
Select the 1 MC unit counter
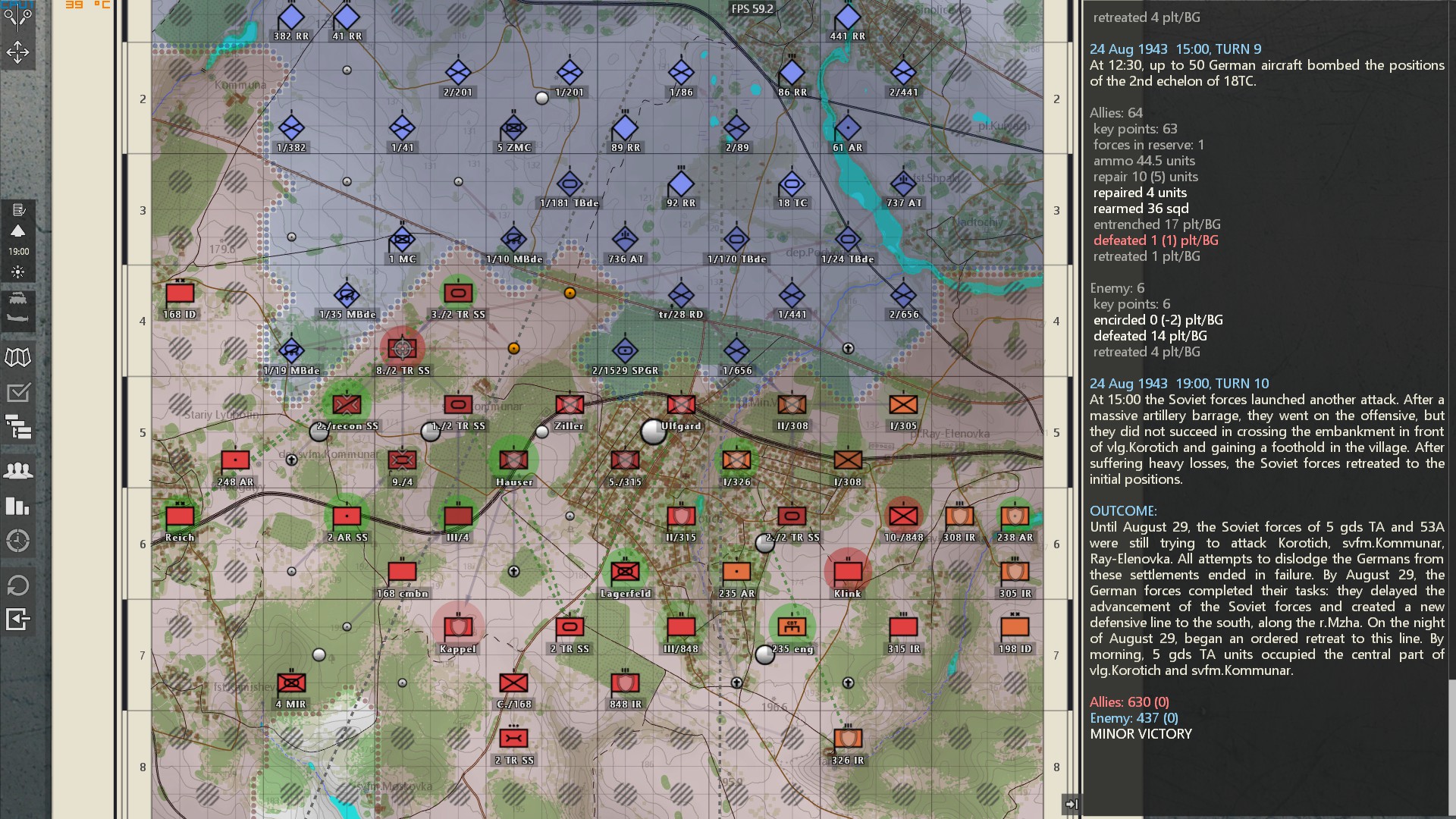(402, 240)
